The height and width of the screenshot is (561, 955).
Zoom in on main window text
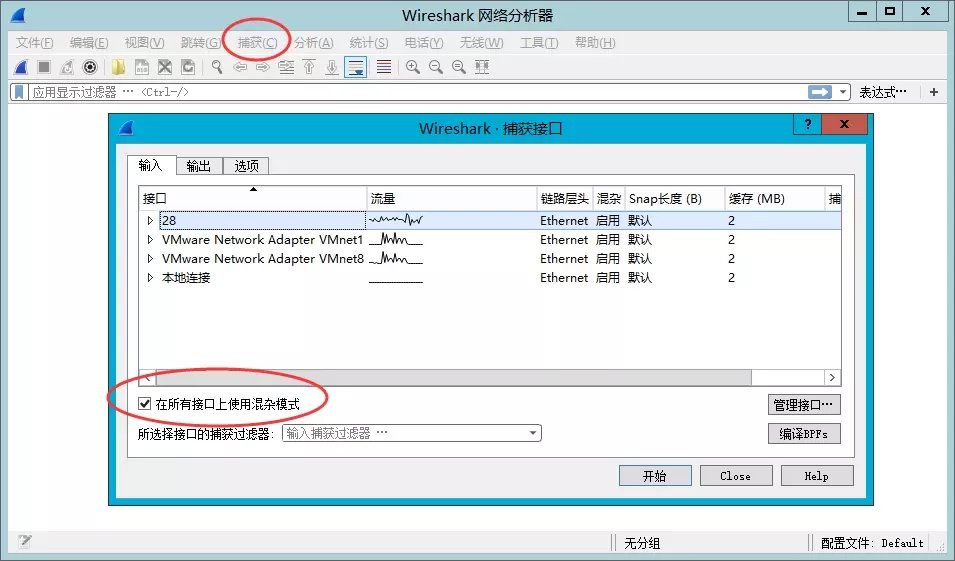[x=413, y=67]
